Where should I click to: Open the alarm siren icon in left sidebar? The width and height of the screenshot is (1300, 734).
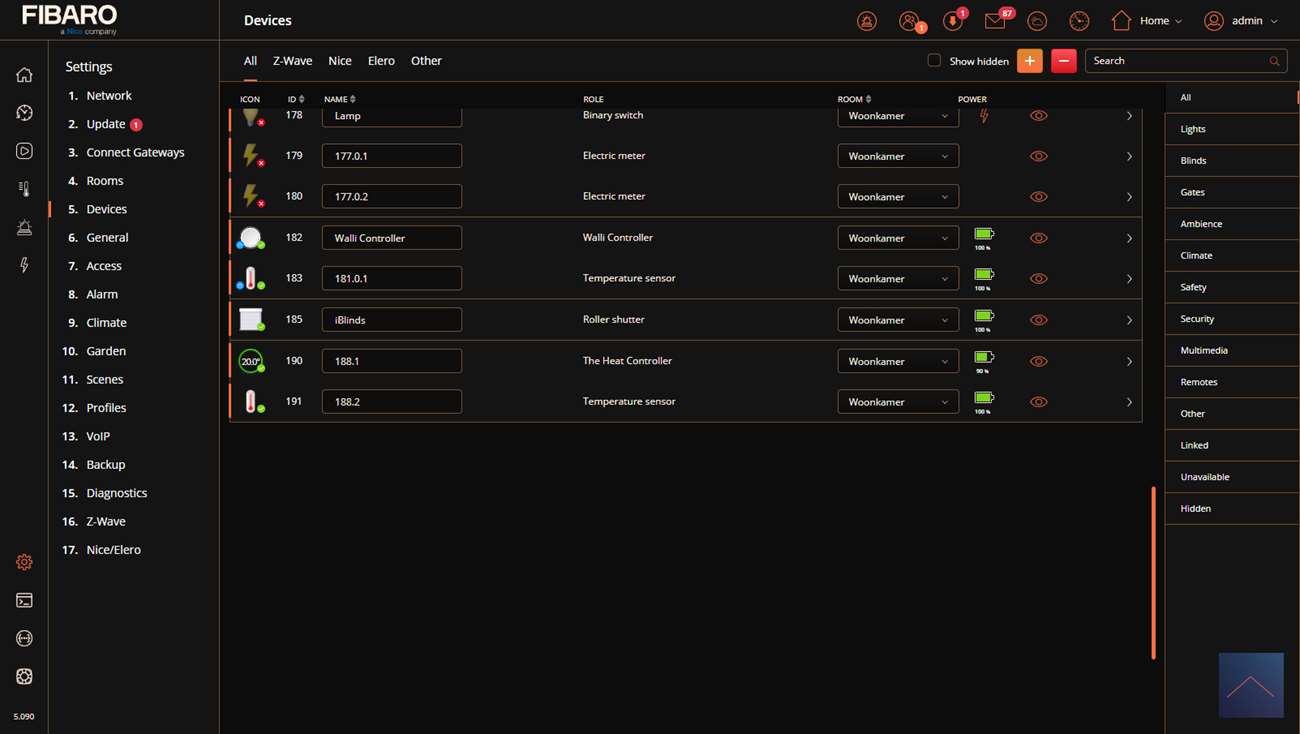click(x=24, y=227)
